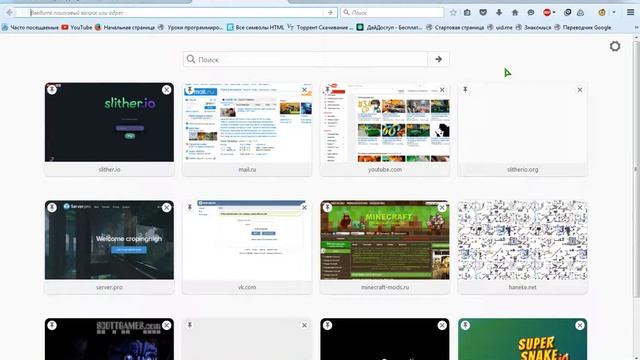The image size is (640, 360).
Task: Click the home icon in toolbar
Action: point(515,13)
